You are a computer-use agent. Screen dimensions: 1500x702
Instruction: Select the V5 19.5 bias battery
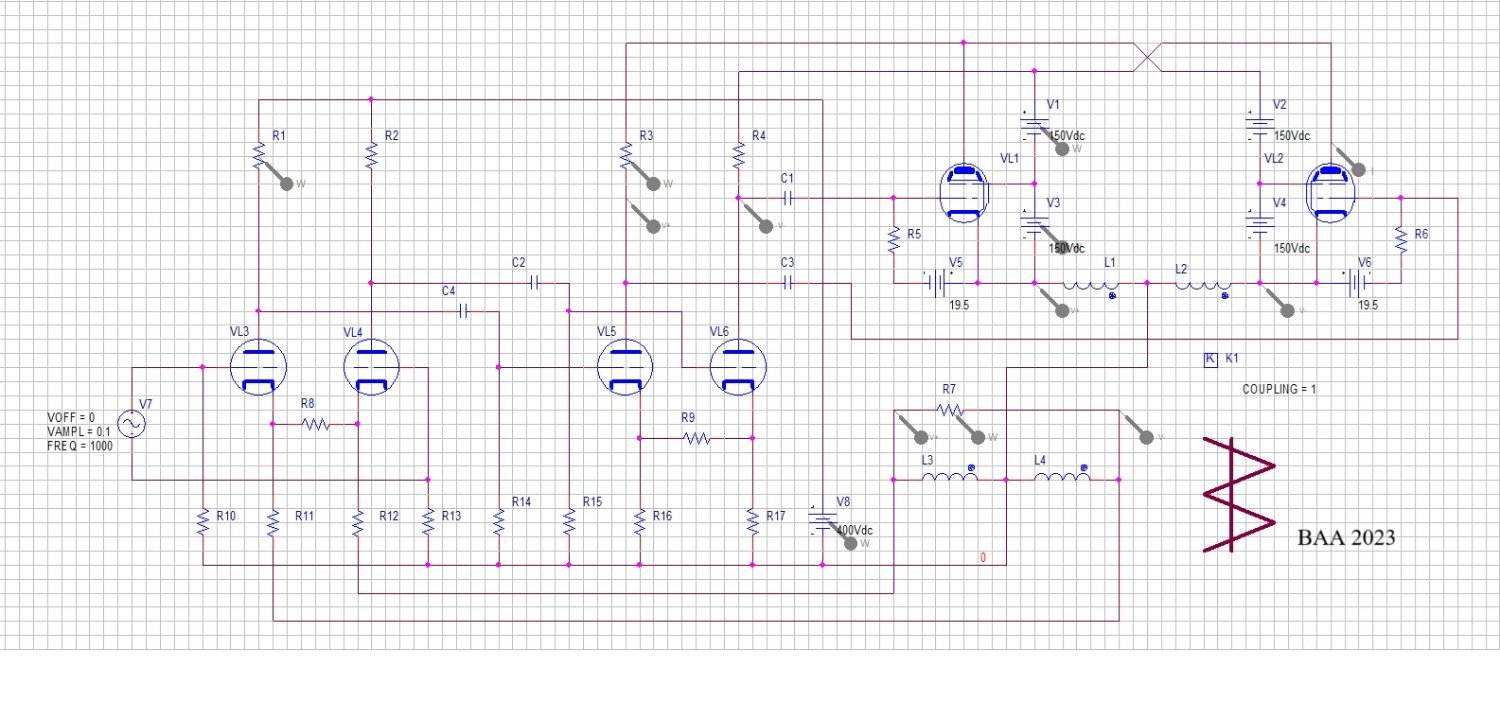pos(938,284)
